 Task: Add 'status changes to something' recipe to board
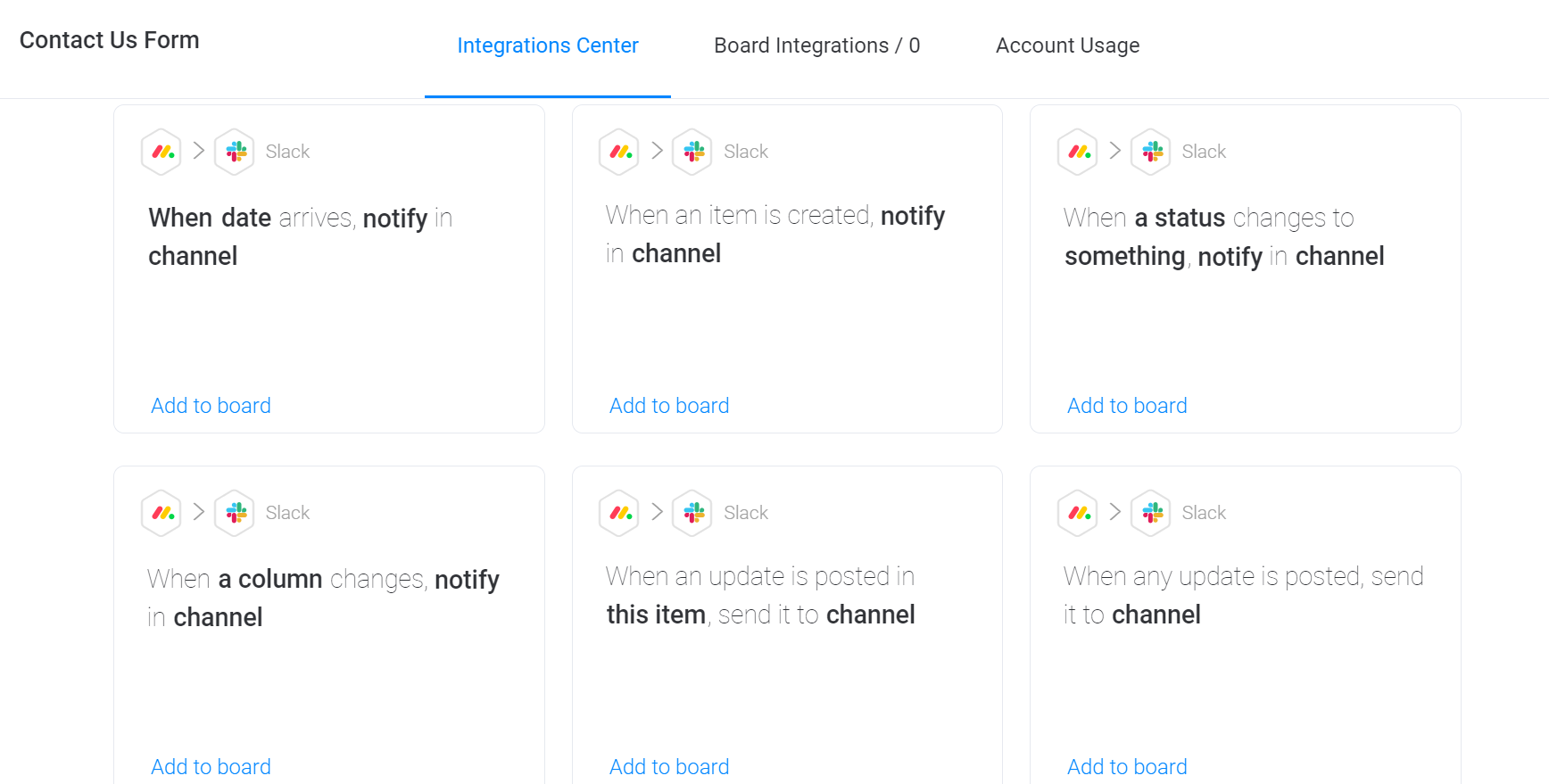(x=1127, y=406)
